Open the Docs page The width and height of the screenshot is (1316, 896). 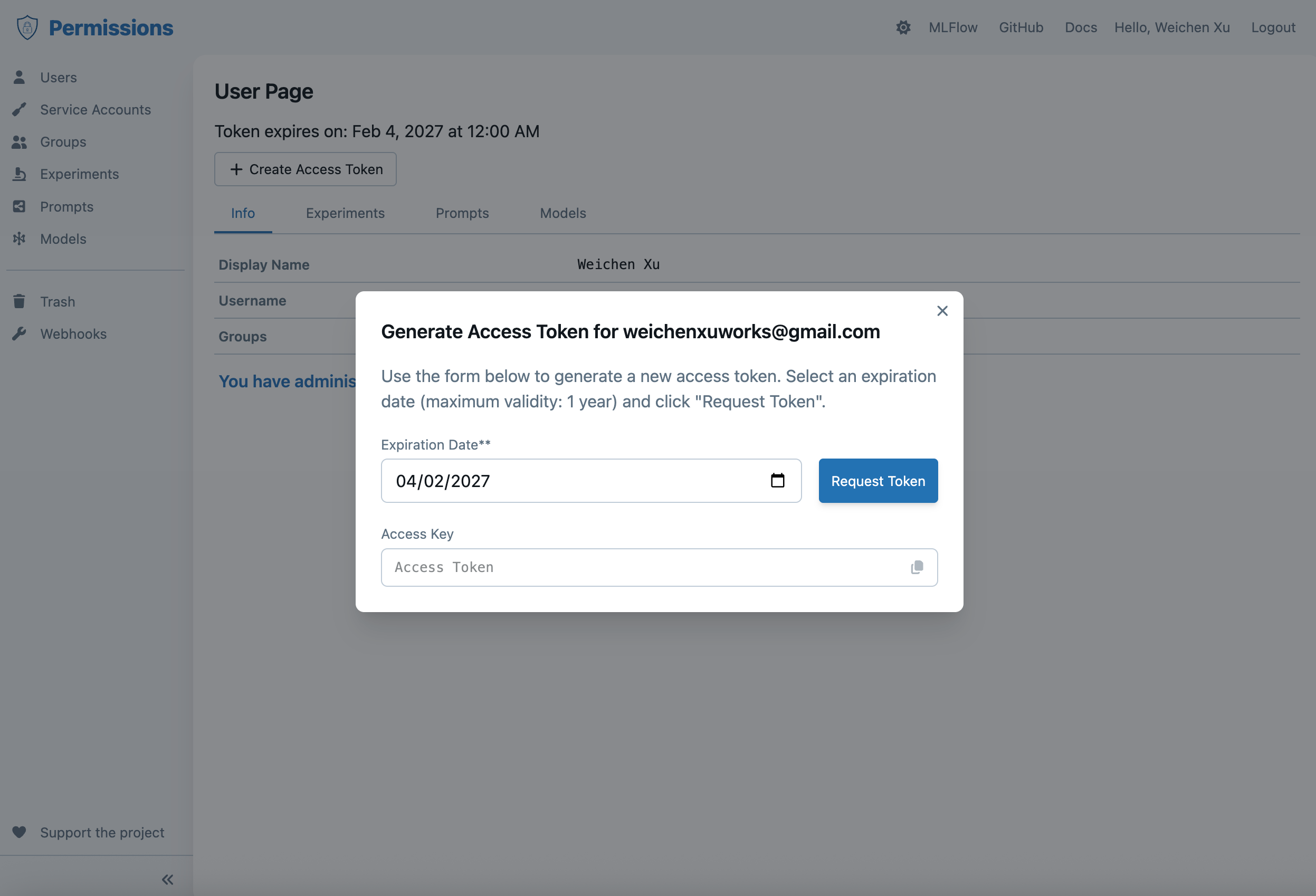[x=1081, y=26]
